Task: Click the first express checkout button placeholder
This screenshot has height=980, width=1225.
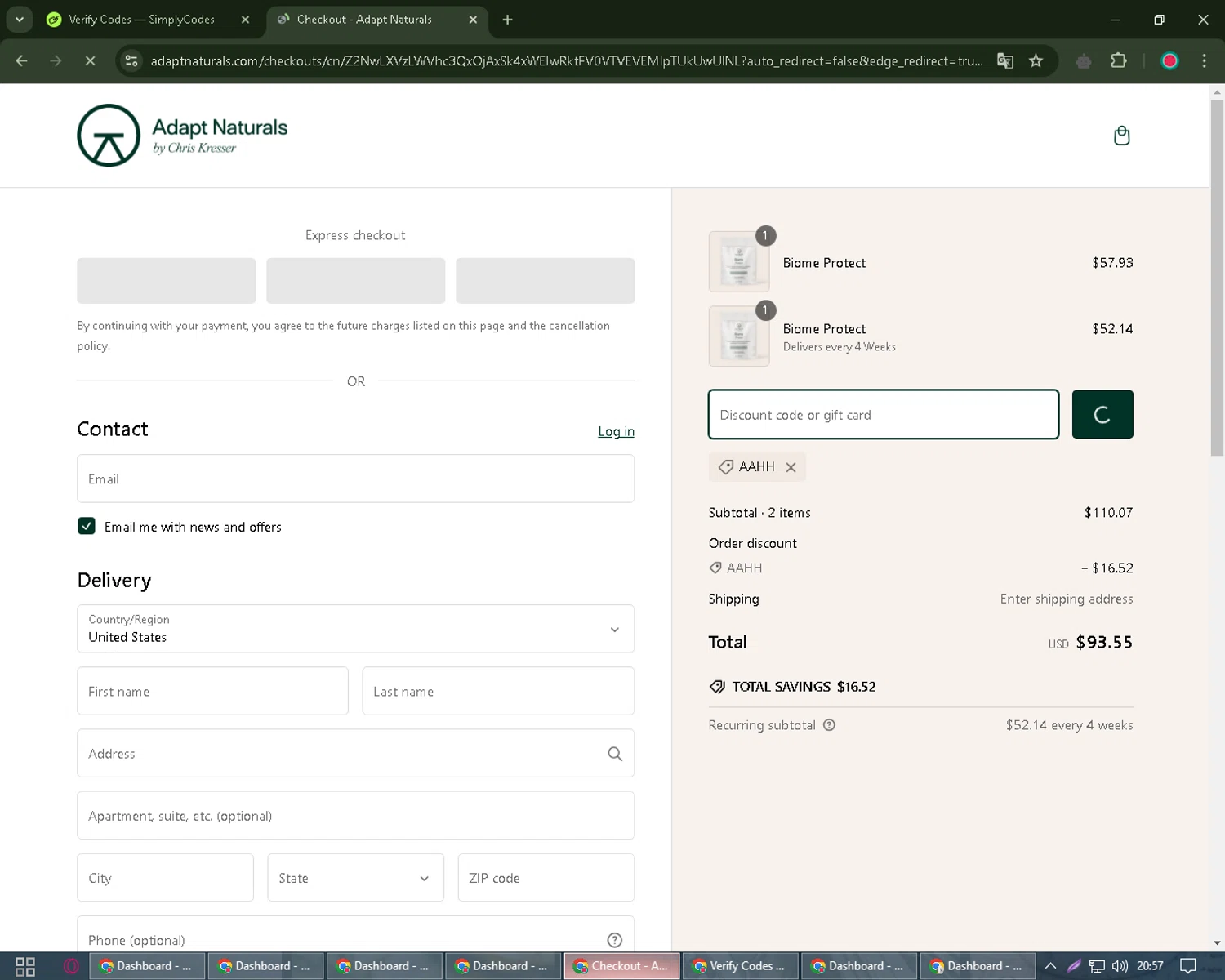Action: click(166, 281)
